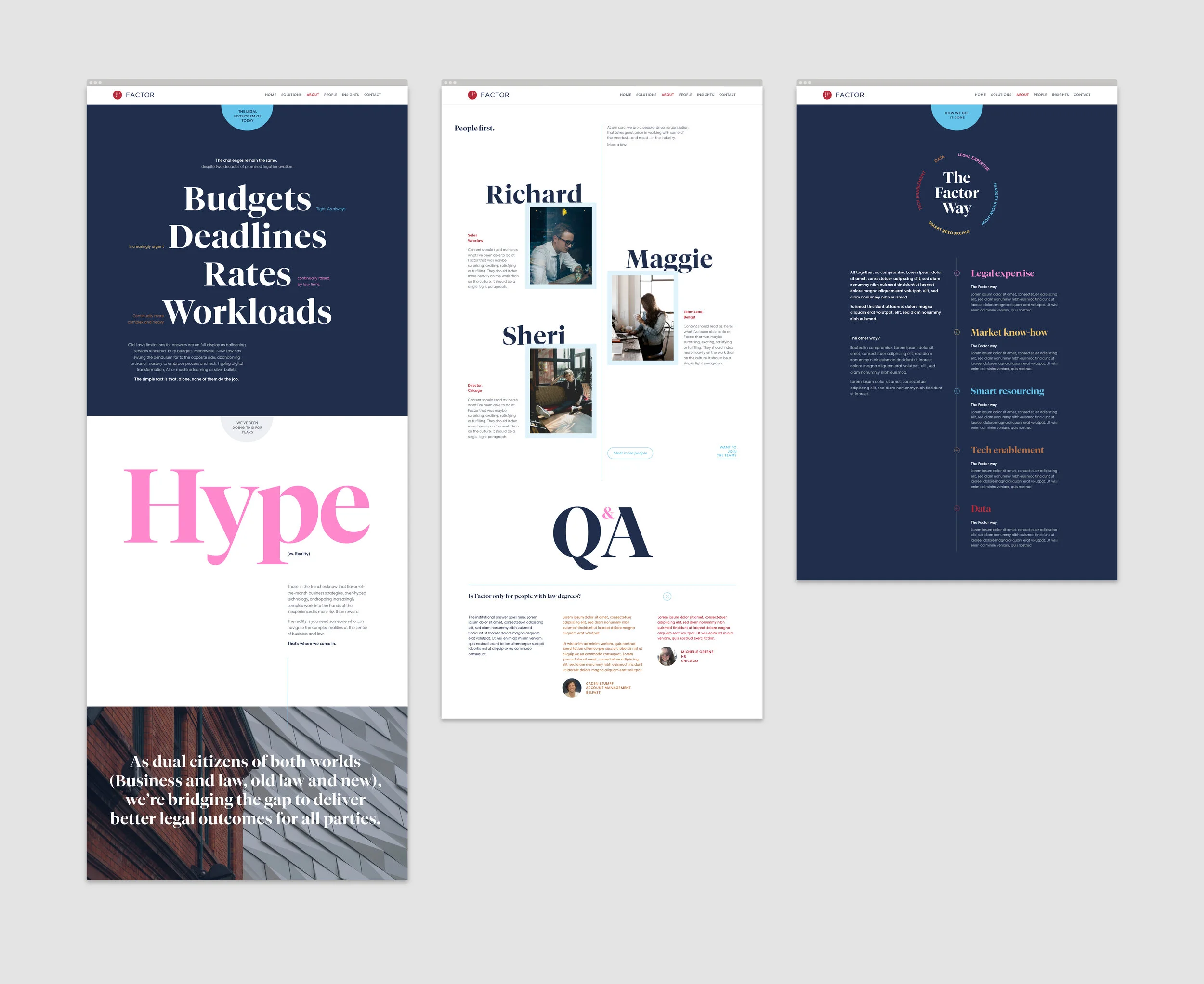Click the blue 'How we get it done' circle

click(x=957, y=116)
